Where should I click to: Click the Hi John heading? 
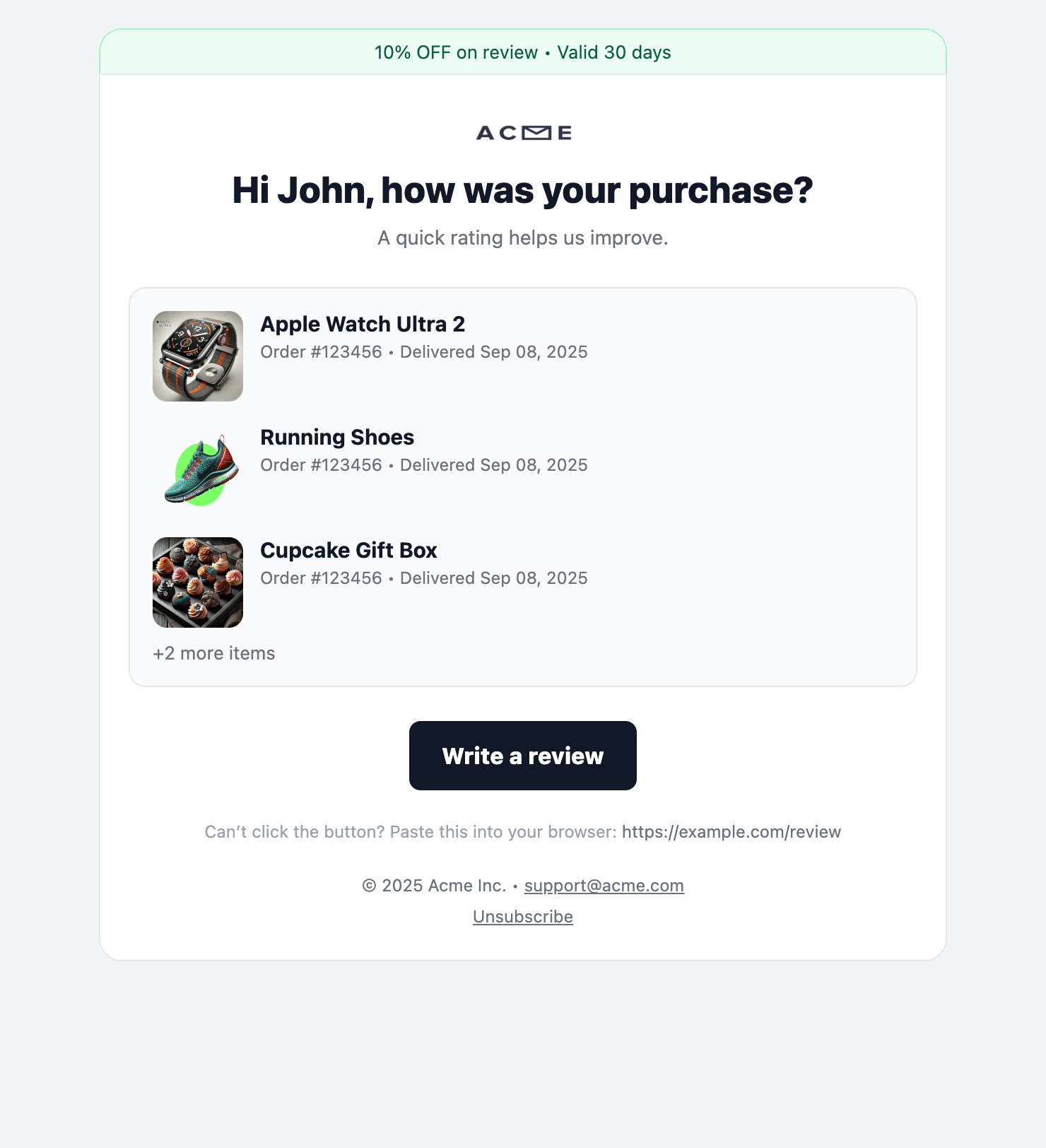coord(523,191)
